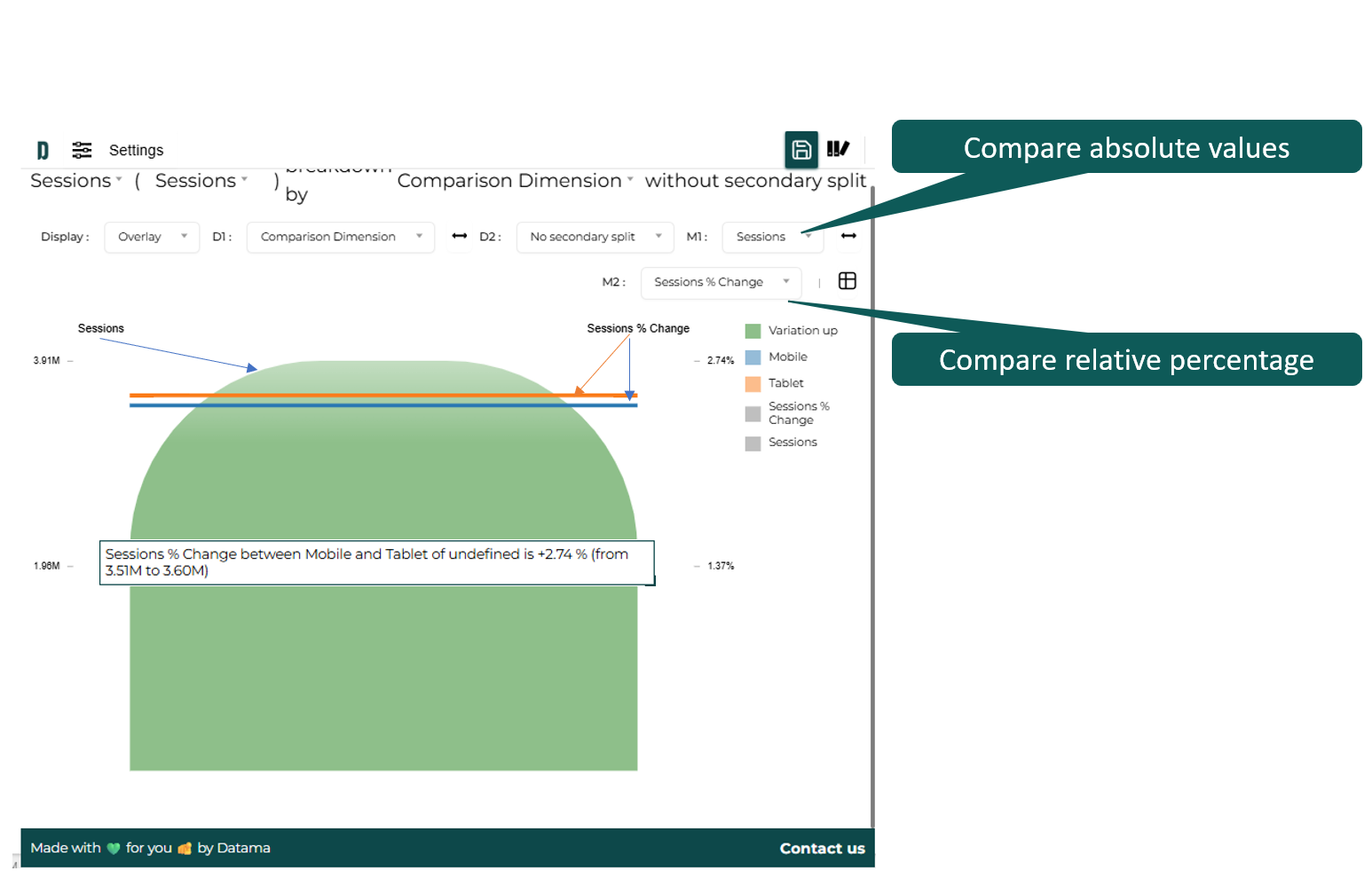Expand the D1 Comparison Dimension dropdown
This screenshot has width=1372, height=871.
[340, 237]
